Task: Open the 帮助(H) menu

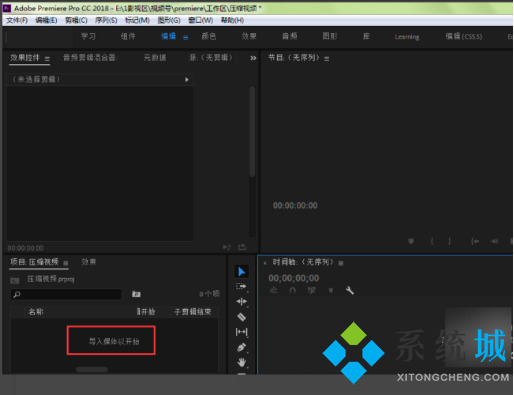Action: pyautogui.click(x=232, y=20)
